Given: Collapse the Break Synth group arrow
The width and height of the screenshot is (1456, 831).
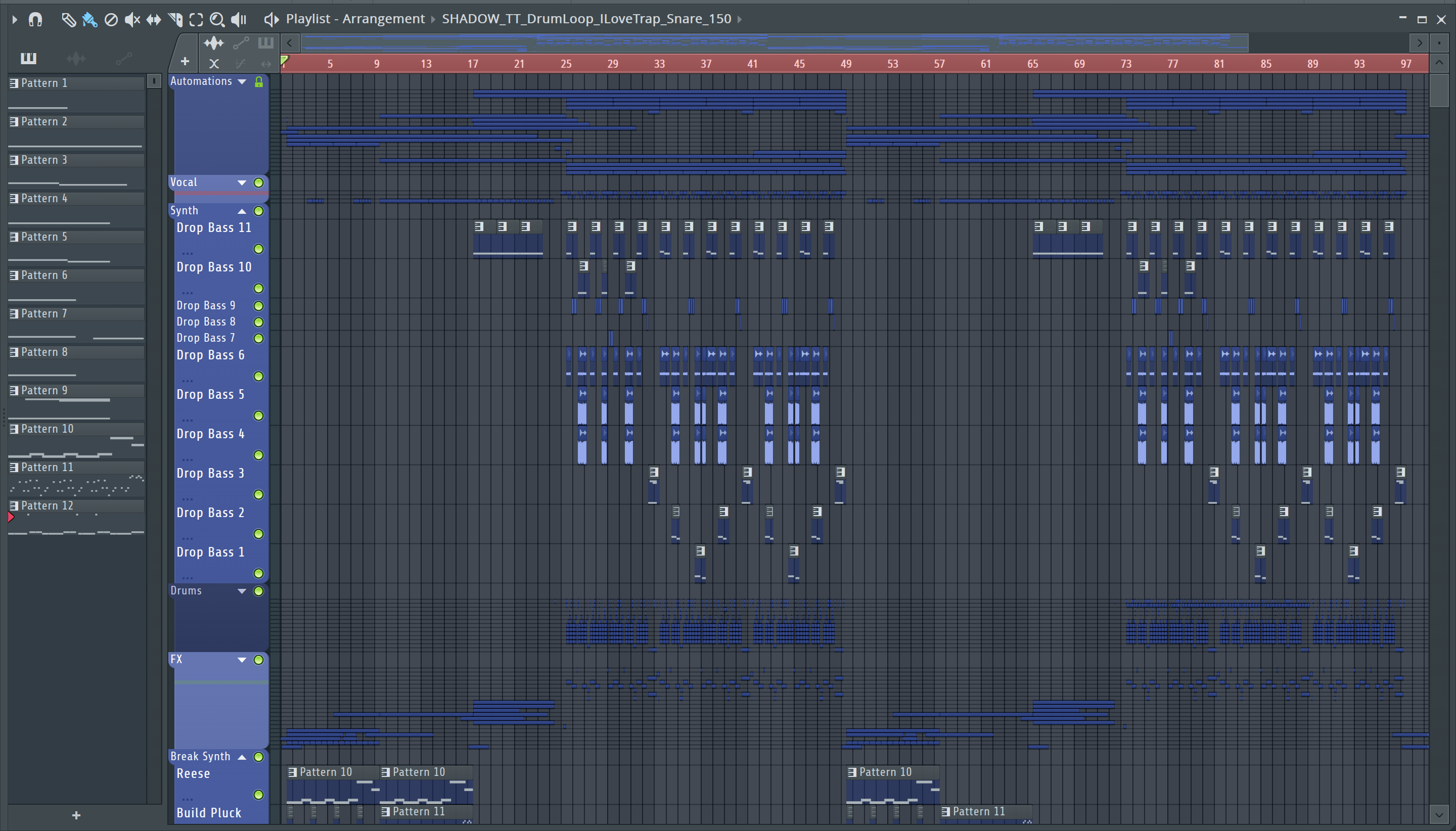Looking at the screenshot, I should coord(242,757).
